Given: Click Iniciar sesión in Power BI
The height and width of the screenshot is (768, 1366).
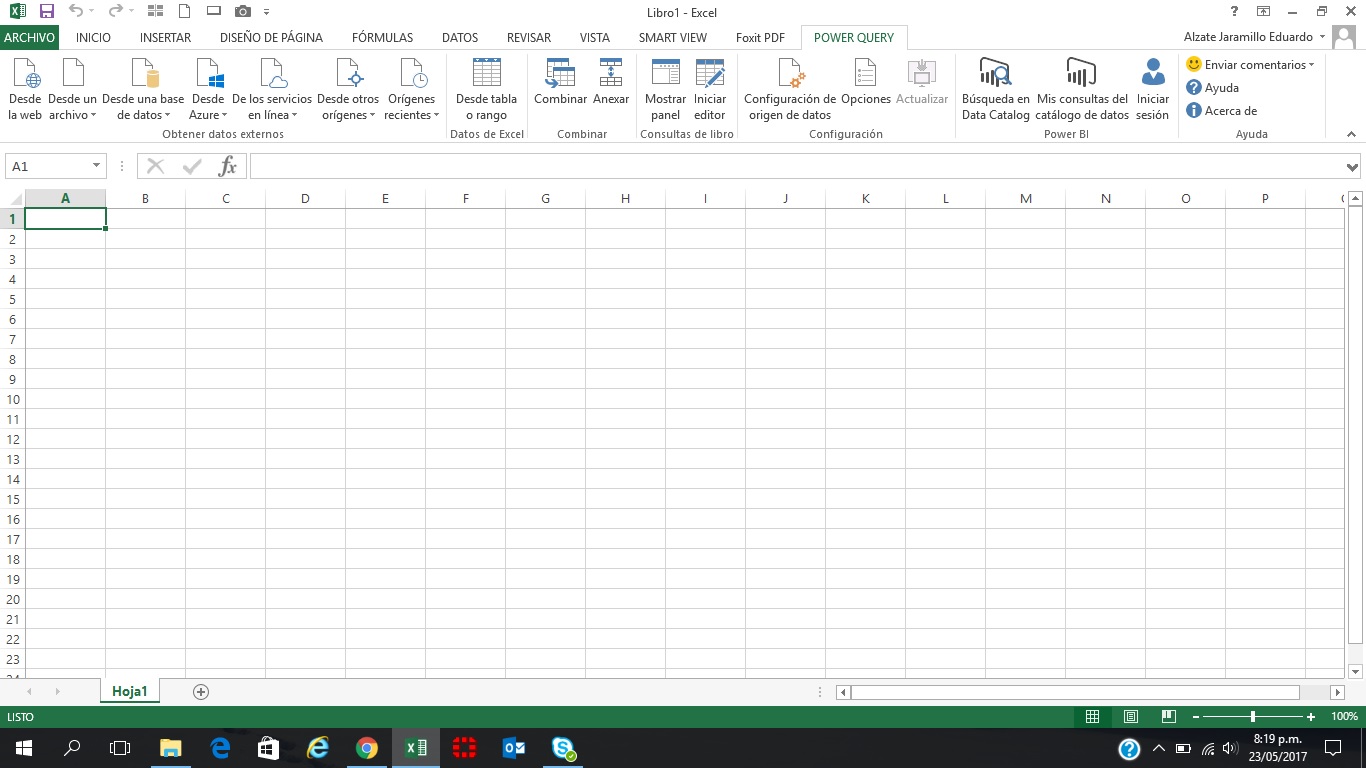Looking at the screenshot, I should click(1153, 90).
